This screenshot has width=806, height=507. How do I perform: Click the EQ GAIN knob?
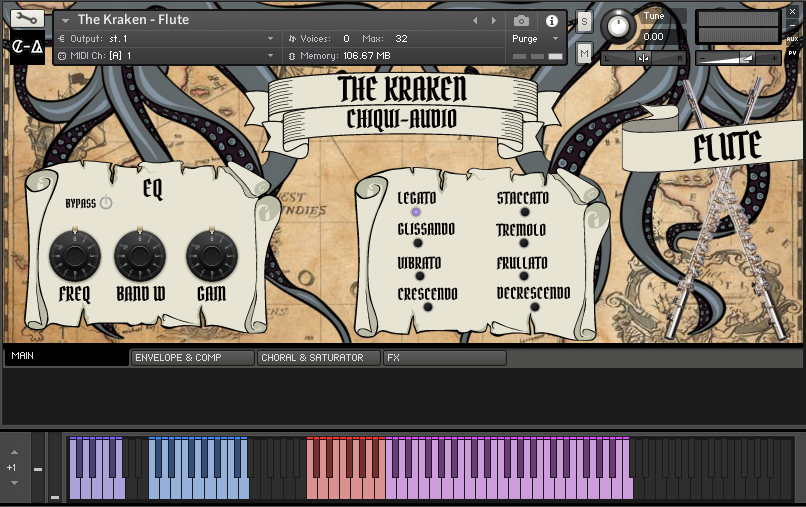[212, 256]
